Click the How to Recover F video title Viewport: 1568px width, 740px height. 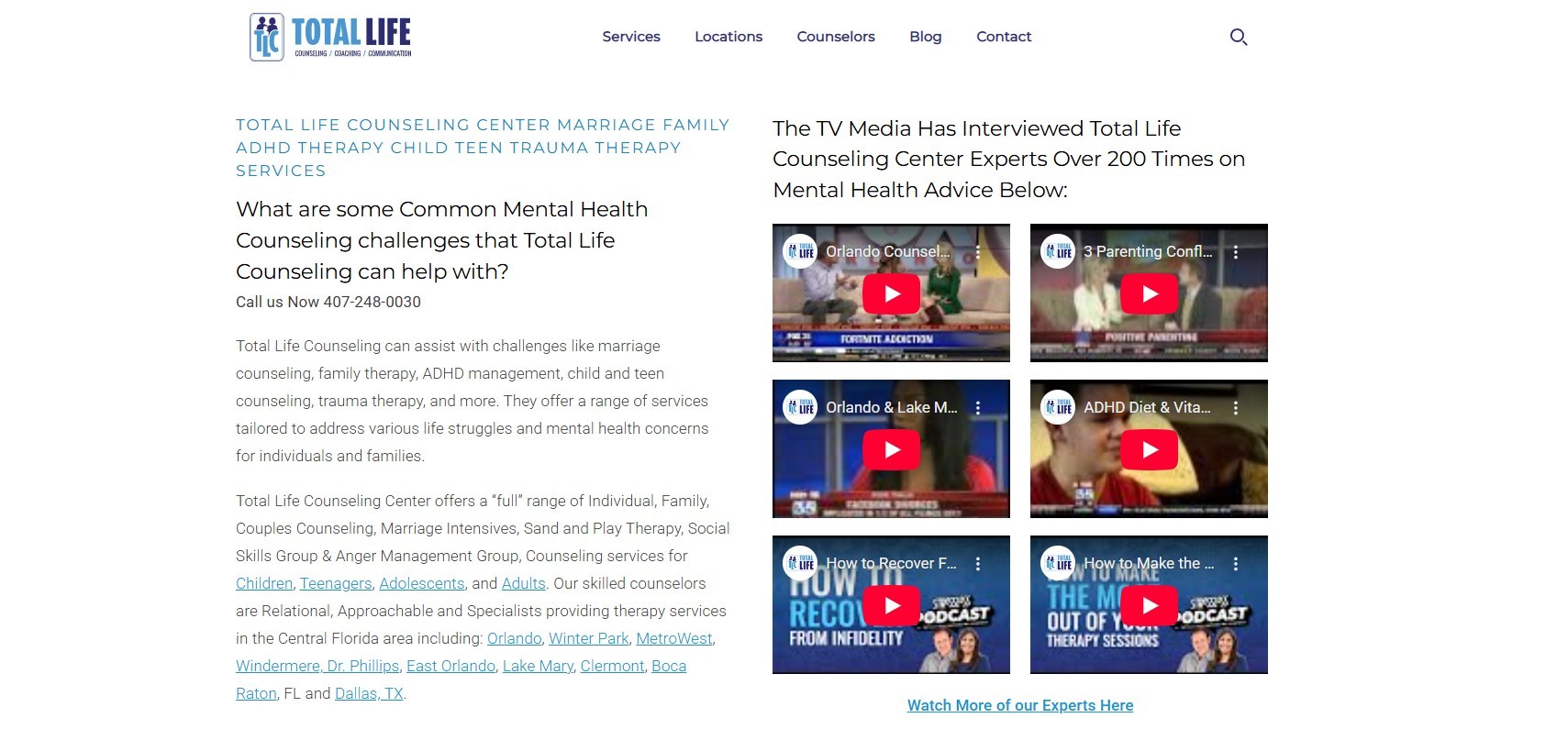tap(891, 563)
